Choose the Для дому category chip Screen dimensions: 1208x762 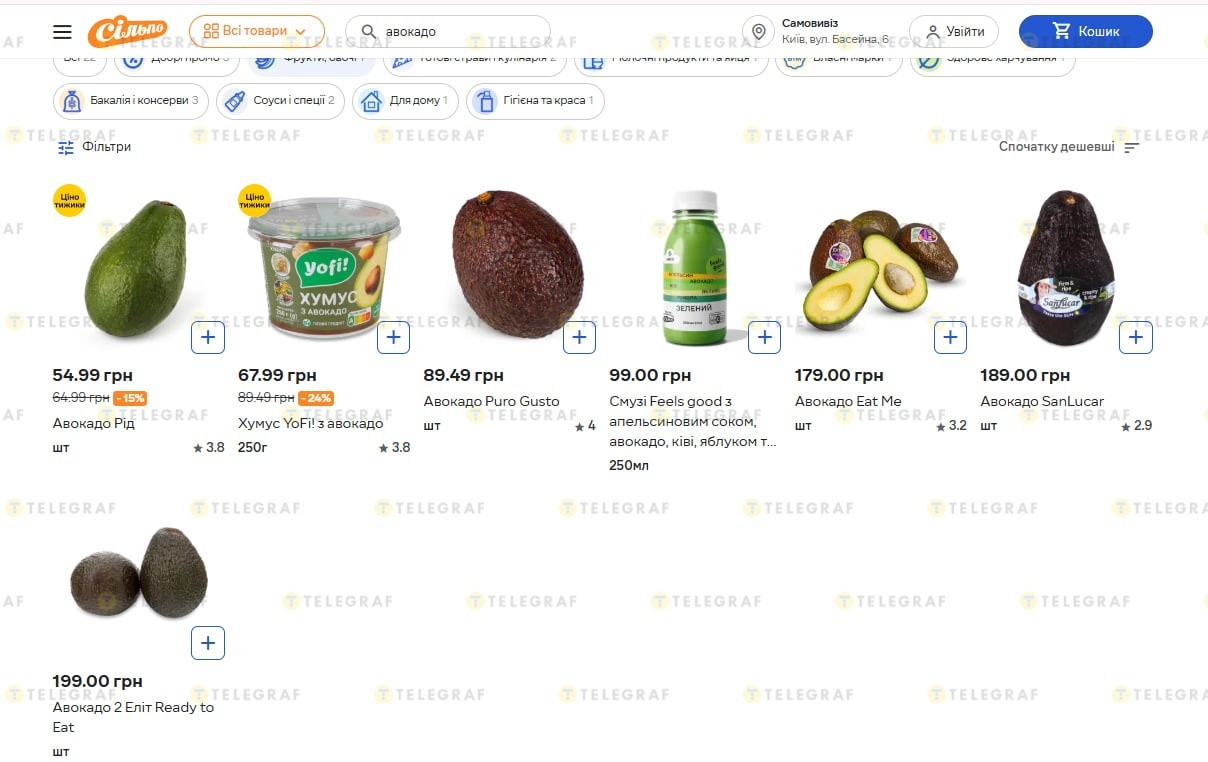point(406,101)
